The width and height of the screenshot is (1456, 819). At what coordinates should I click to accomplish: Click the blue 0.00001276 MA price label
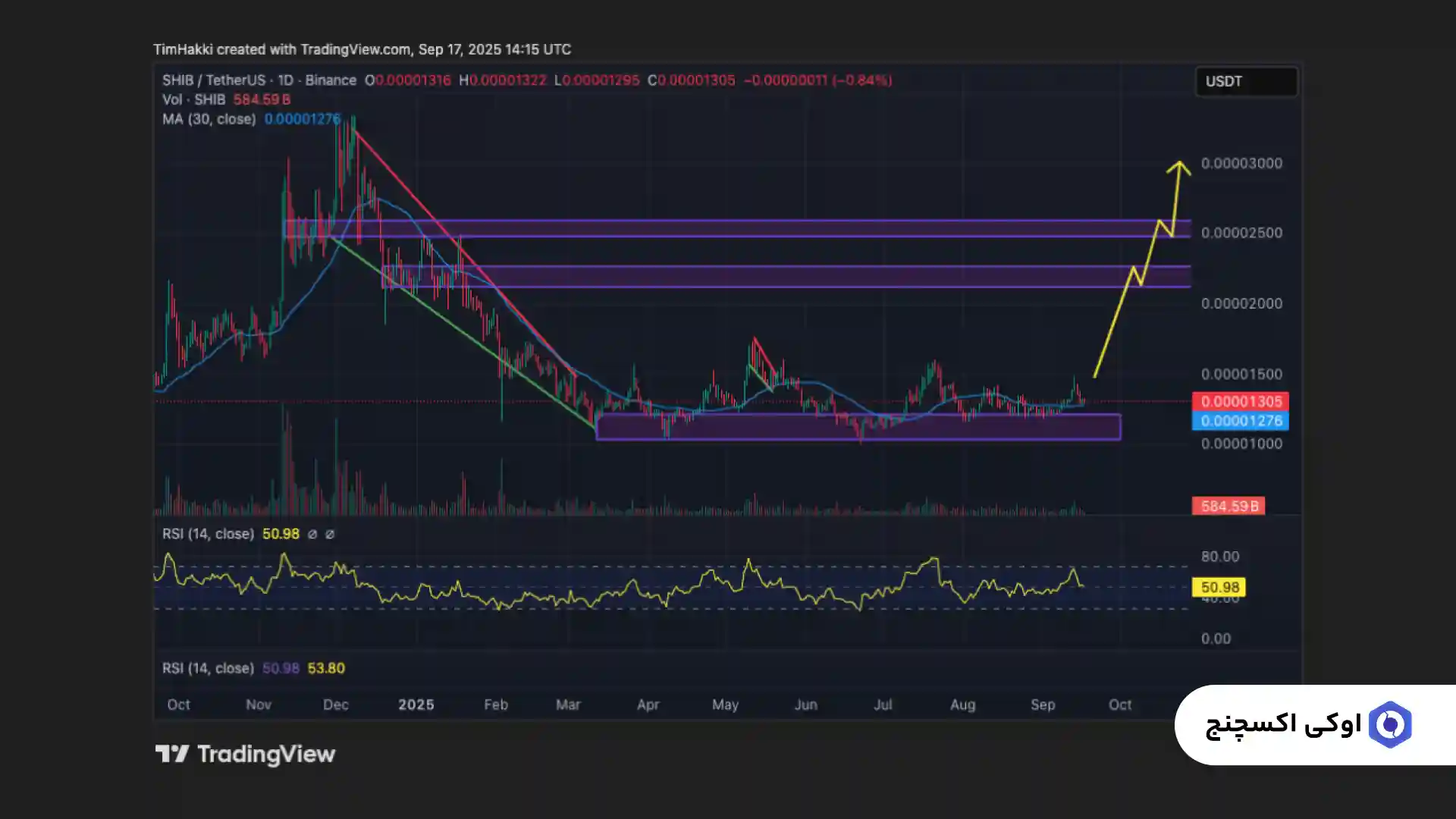(x=1241, y=421)
